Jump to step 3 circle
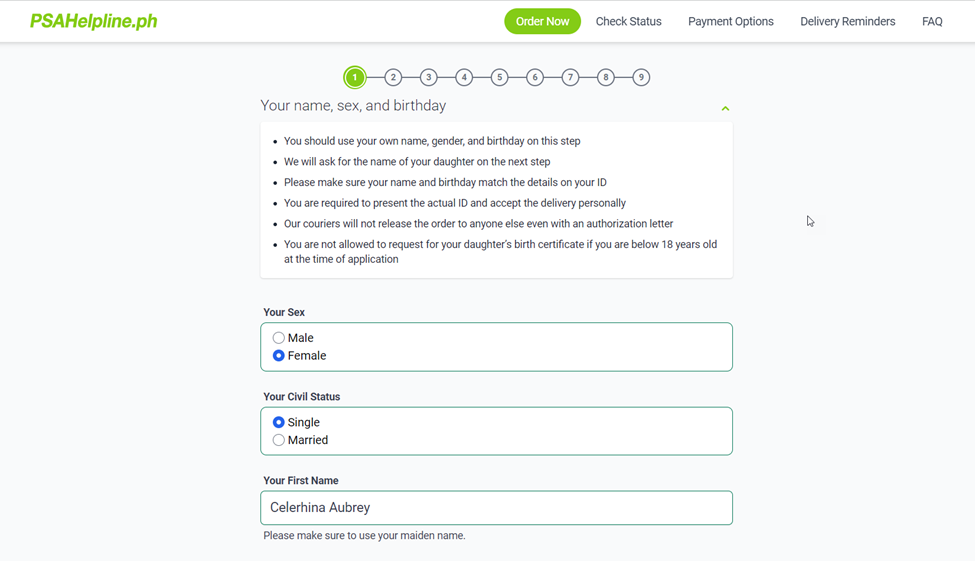 click(429, 77)
